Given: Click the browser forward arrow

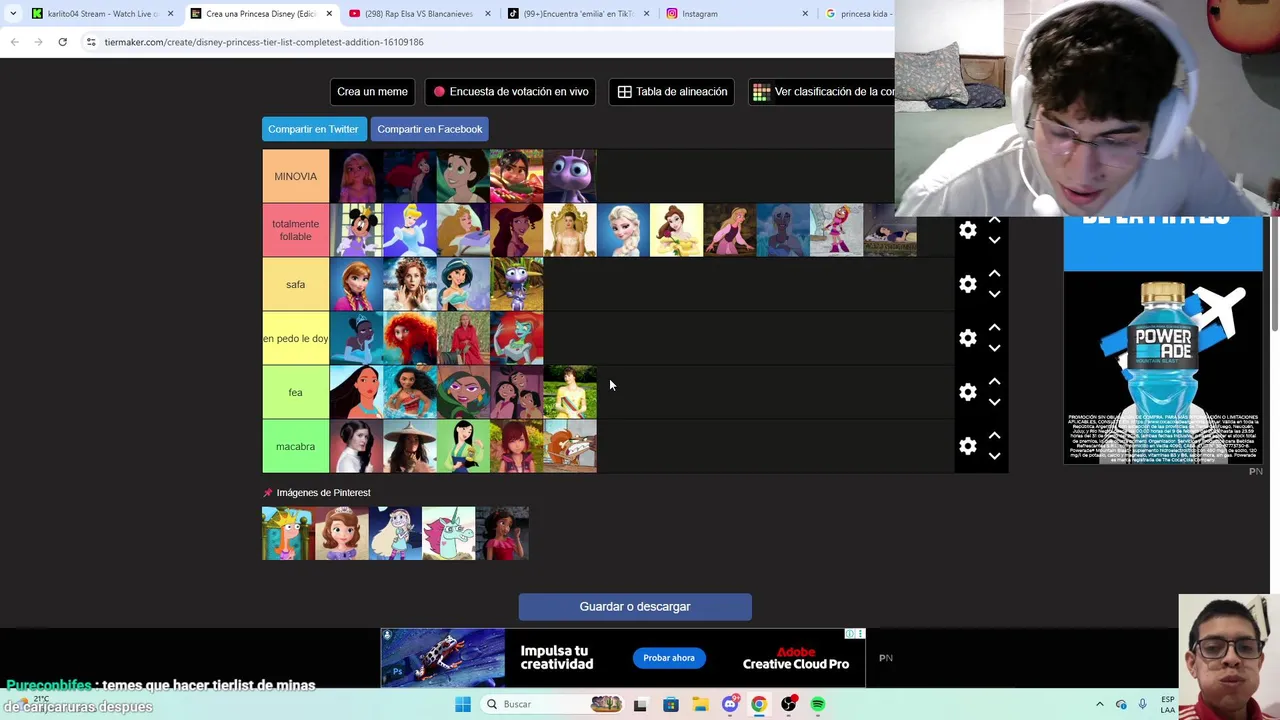Looking at the screenshot, I should click(38, 42).
